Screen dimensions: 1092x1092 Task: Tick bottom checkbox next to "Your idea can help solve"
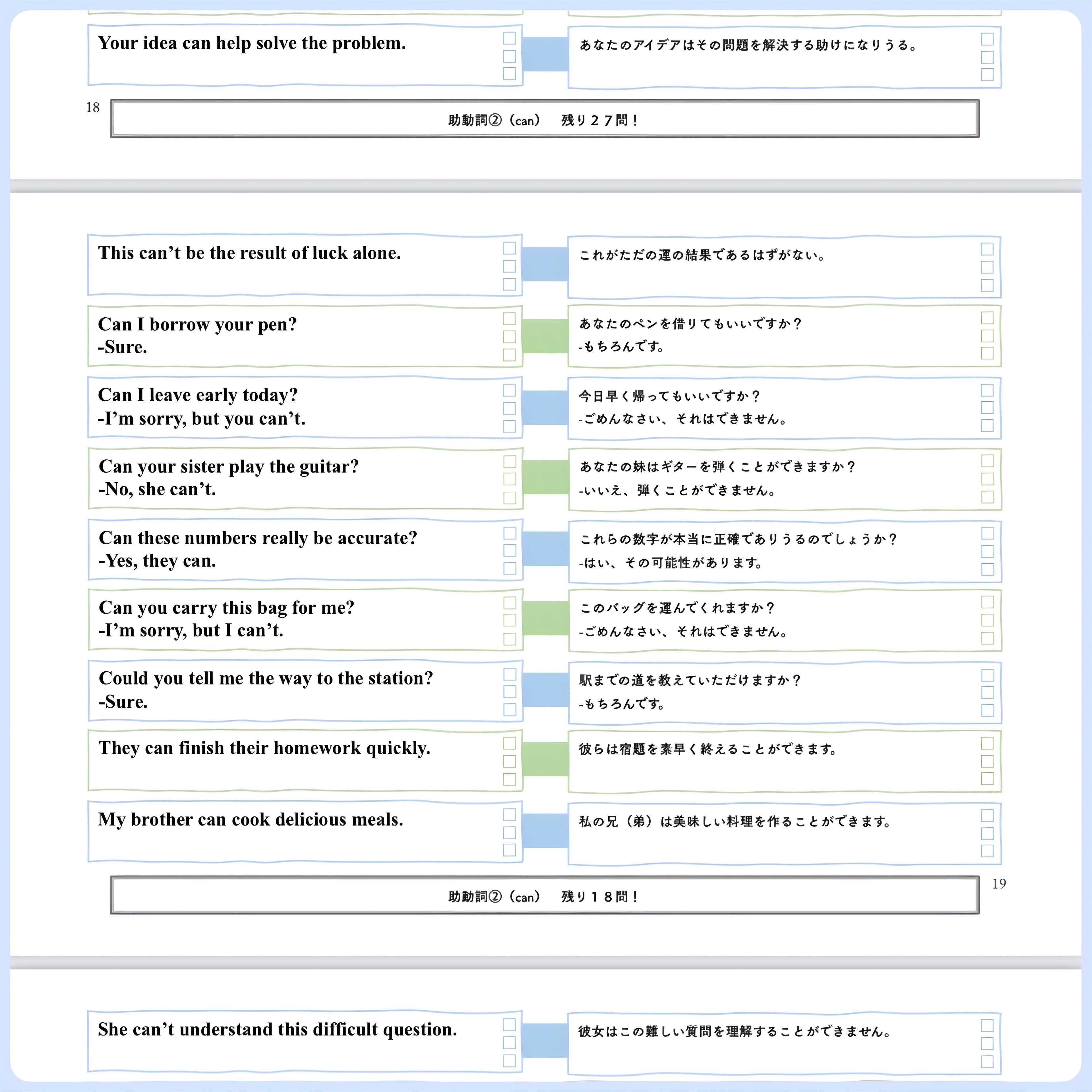click(x=509, y=73)
